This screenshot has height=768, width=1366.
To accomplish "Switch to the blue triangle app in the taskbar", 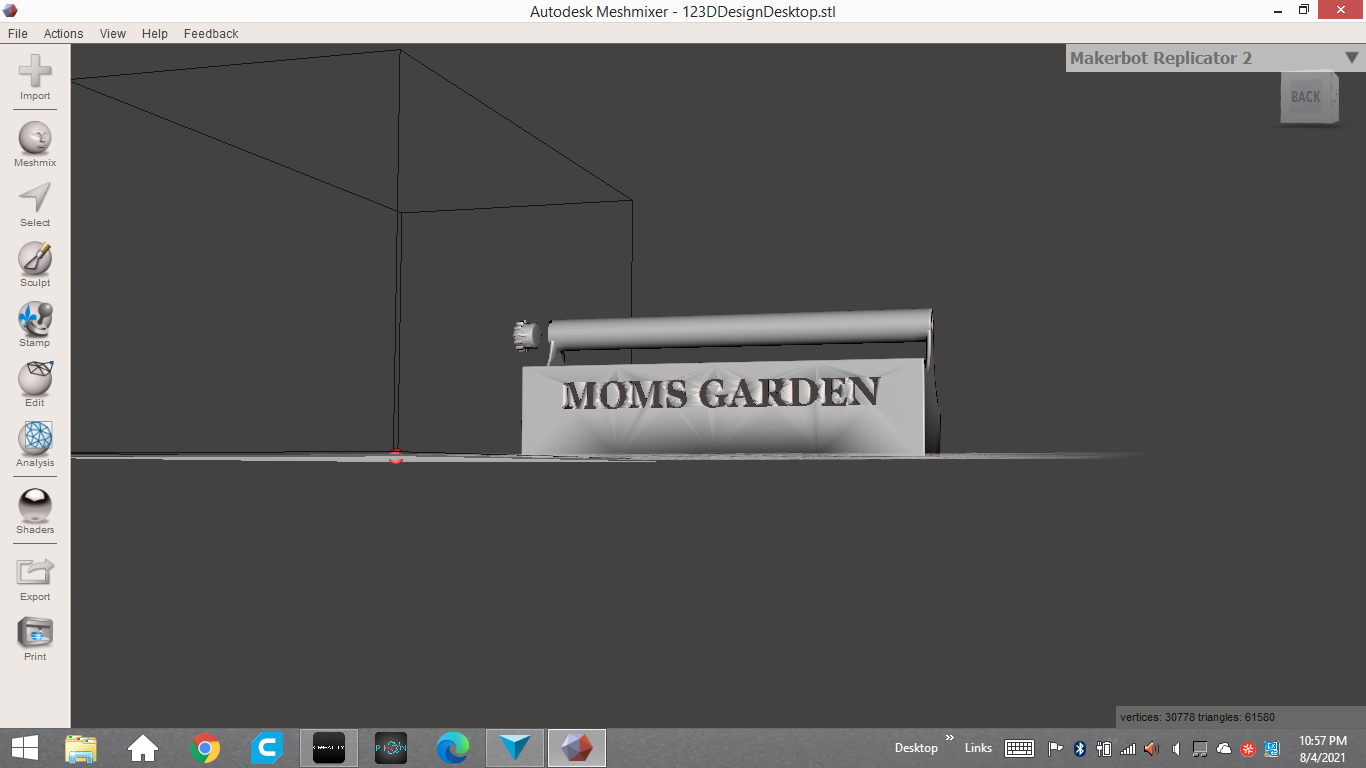I will click(515, 748).
